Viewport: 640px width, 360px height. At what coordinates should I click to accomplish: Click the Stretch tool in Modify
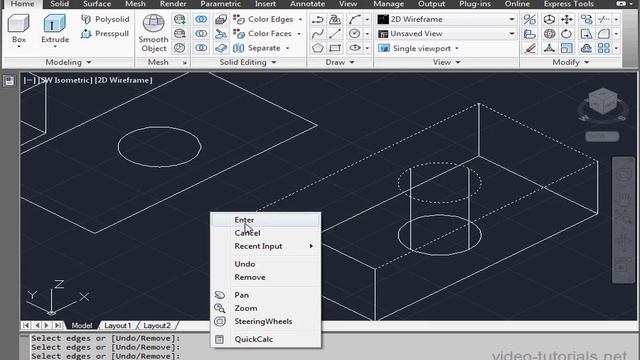[586, 33]
